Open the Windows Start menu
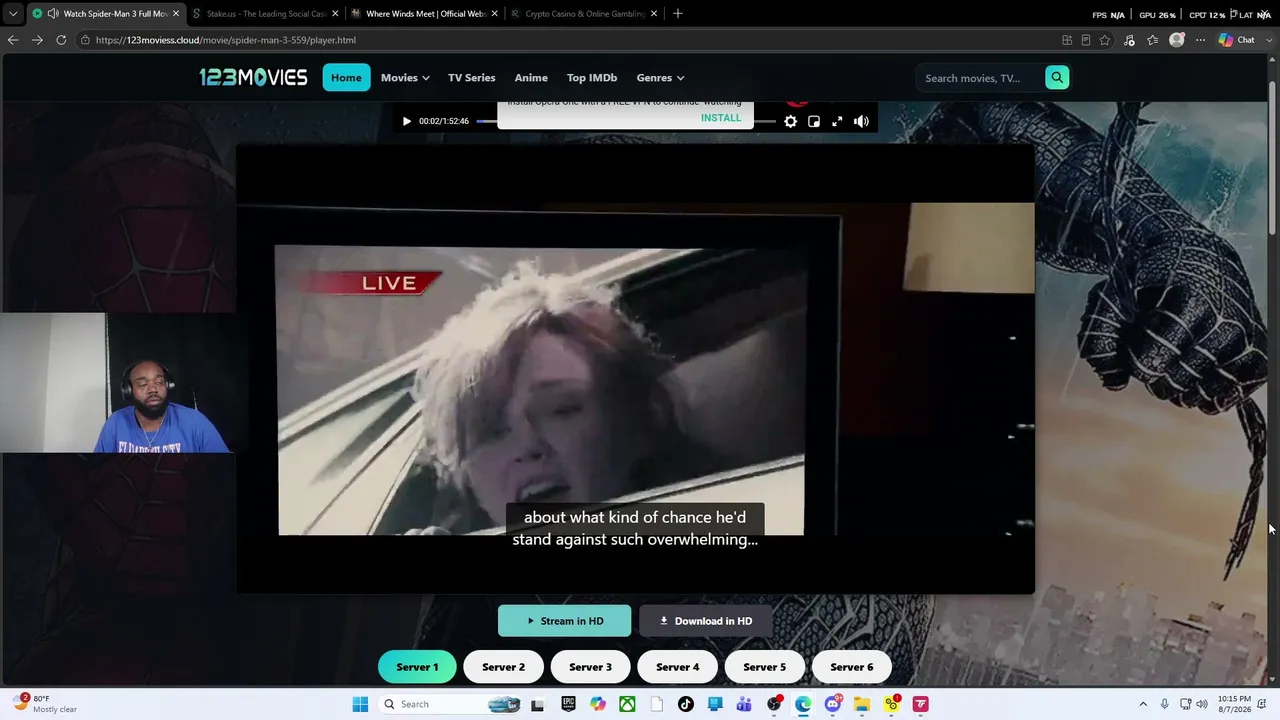The image size is (1280, 720). click(x=360, y=704)
